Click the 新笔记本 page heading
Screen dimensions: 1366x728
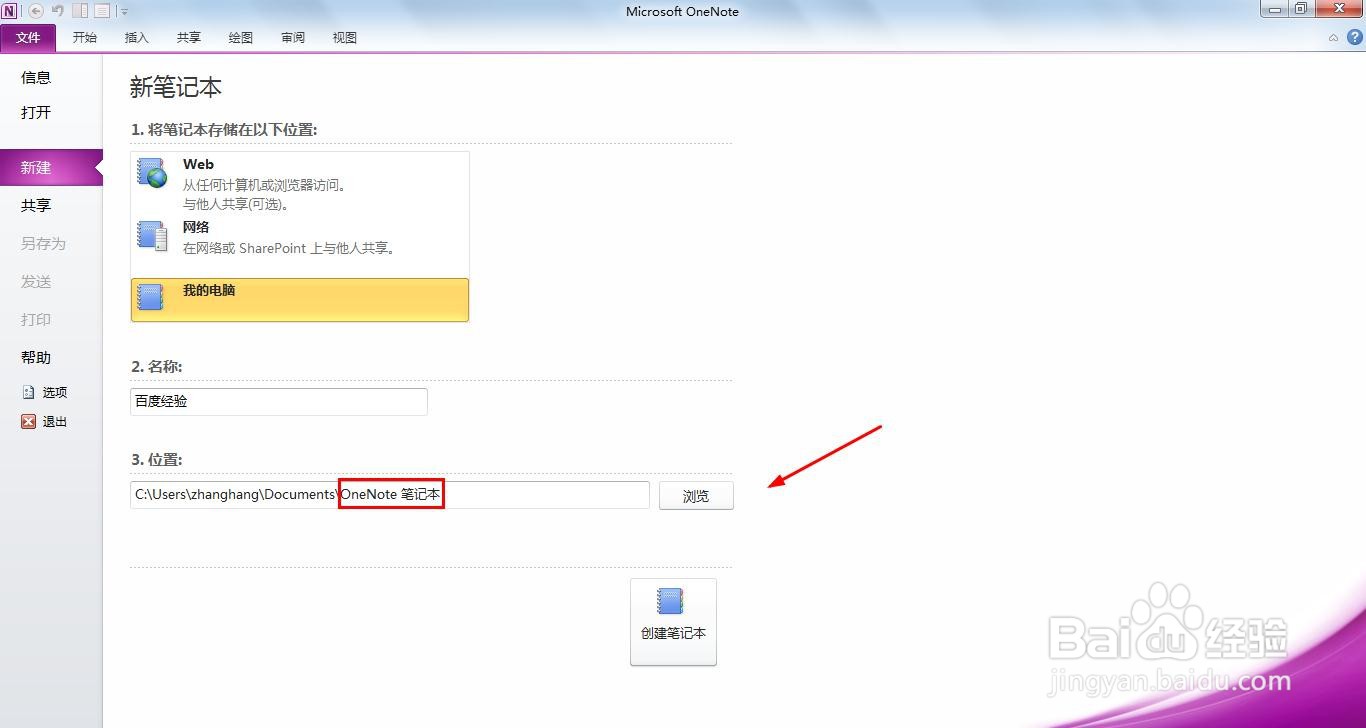pyautogui.click(x=176, y=88)
